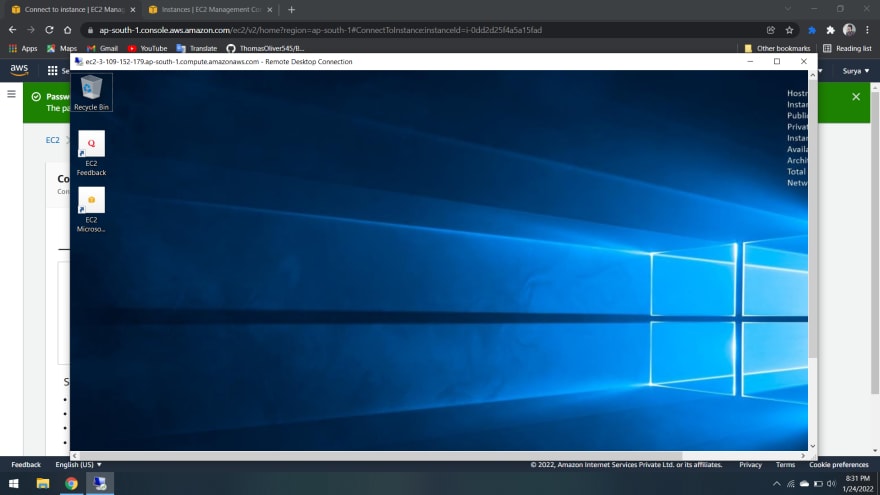
Task: Open the Chrome home page
Action: tap(67, 30)
